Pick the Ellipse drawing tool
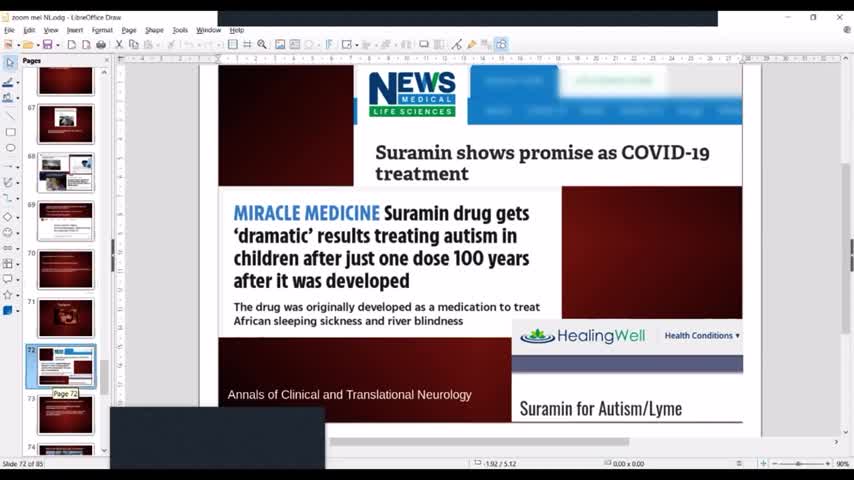Image resolution: width=854 pixels, height=480 pixels. (10, 148)
